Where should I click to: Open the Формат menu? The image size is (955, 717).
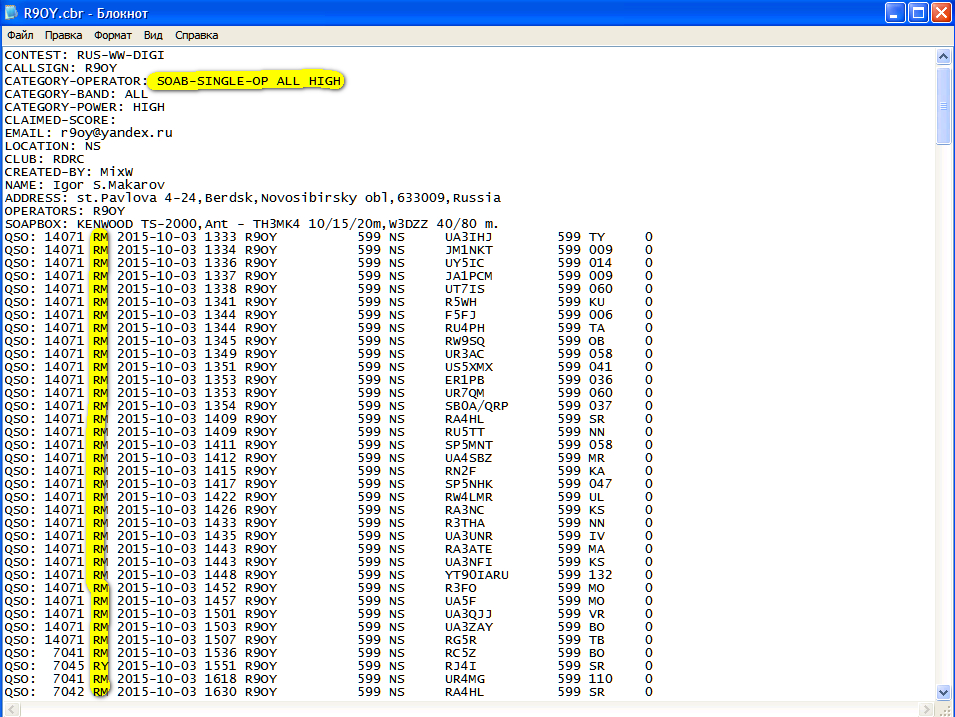pos(112,35)
